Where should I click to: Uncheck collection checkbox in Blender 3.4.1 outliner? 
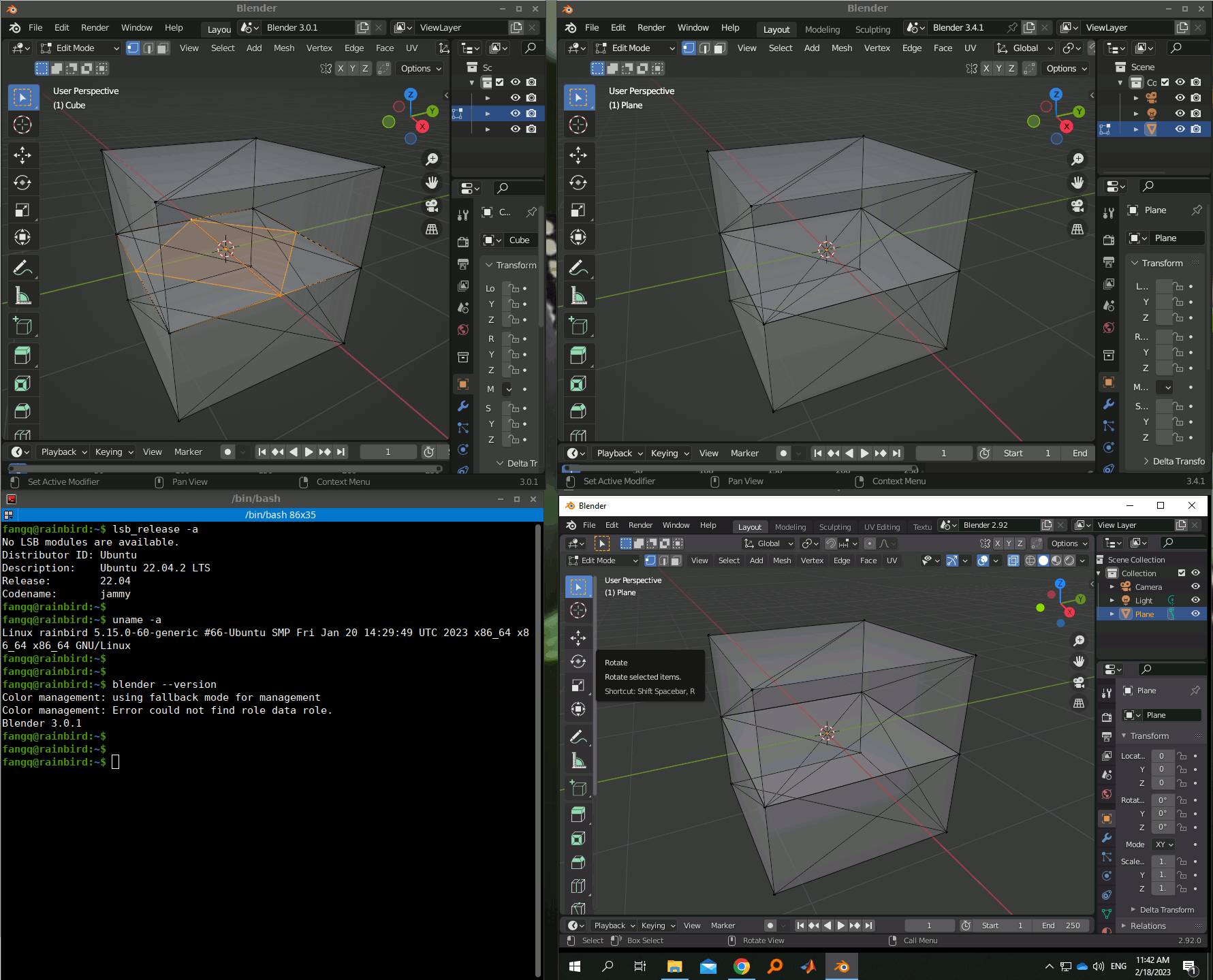[x=1165, y=82]
